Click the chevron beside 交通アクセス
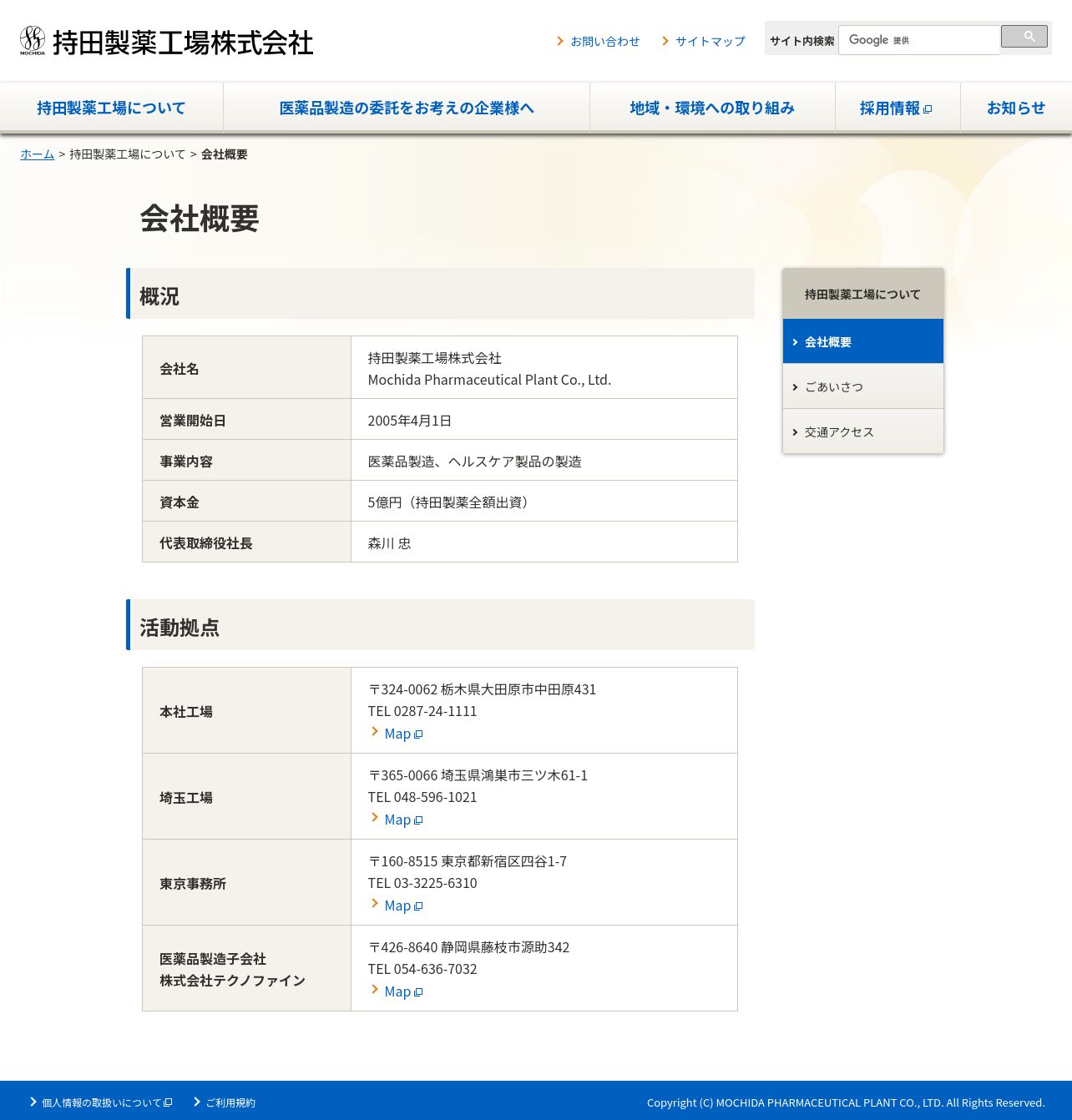 (x=795, y=432)
